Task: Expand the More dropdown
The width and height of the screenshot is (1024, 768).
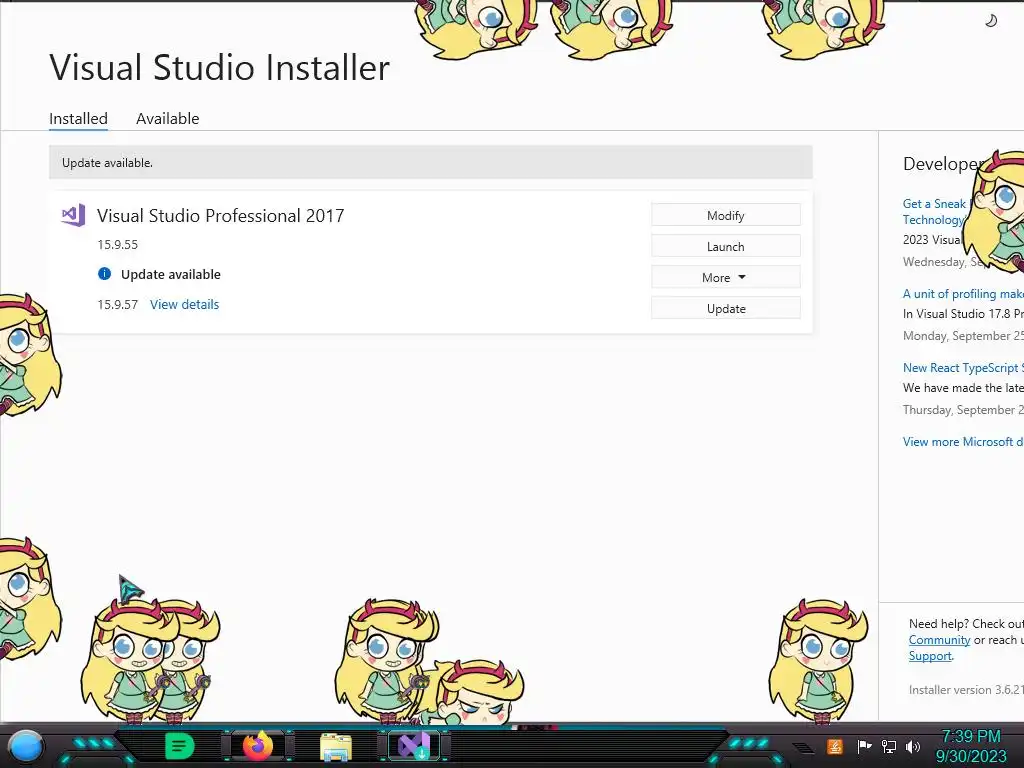Action: 726,278
